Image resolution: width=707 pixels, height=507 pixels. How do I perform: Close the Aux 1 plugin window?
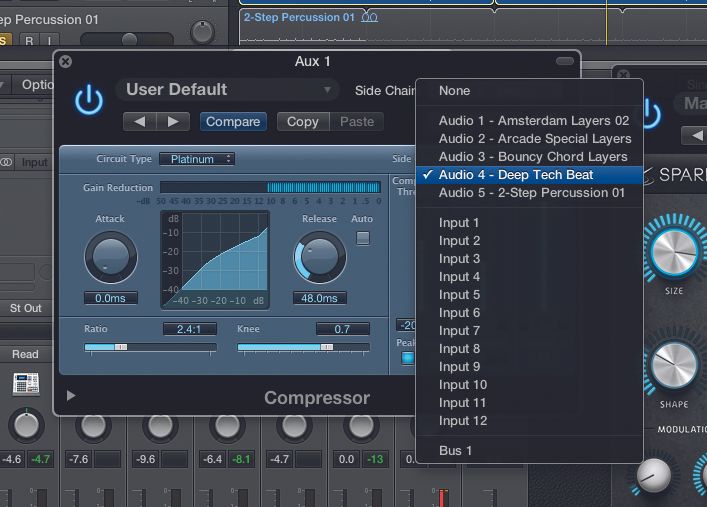pos(65,61)
